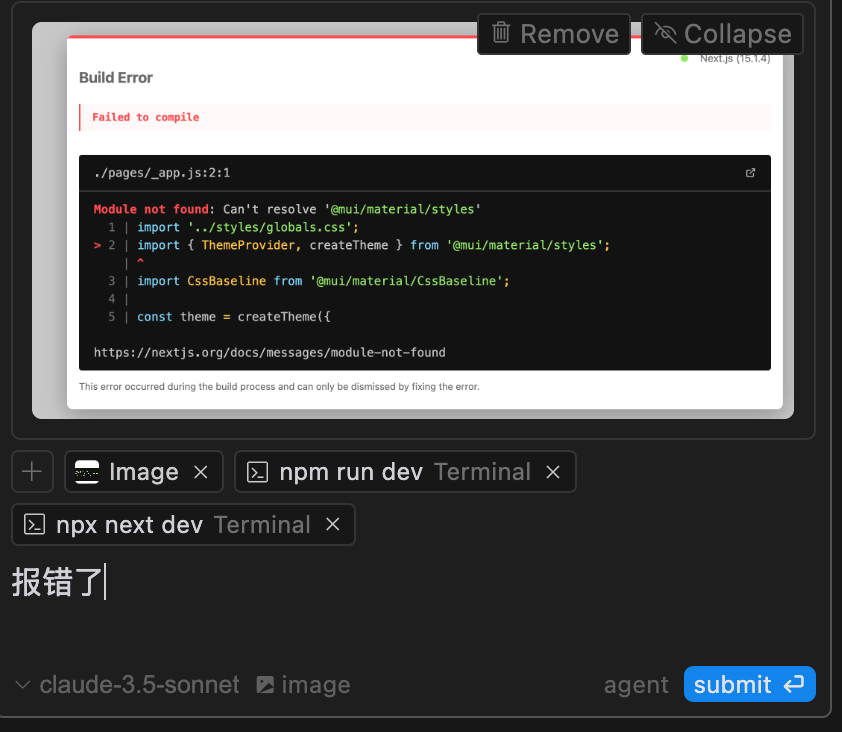Click the trash icon on Remove
The height and width of the screenshot is (732, 842).
click(x=501, y=33)
